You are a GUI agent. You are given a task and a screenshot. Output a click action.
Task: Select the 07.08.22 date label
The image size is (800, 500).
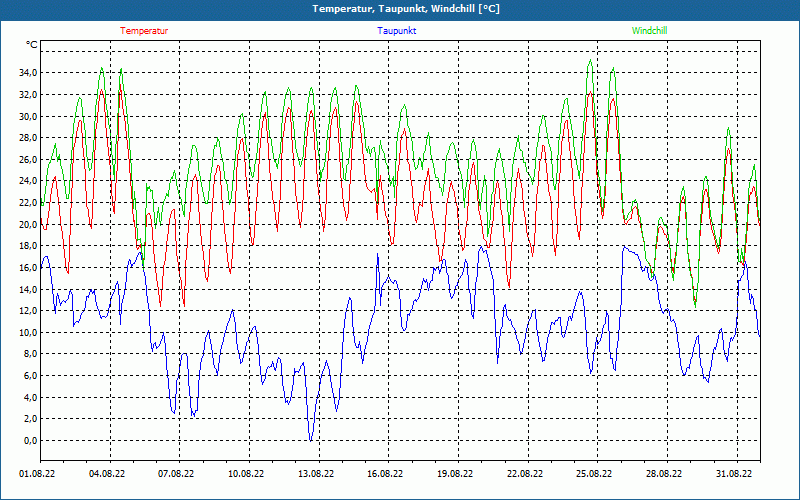(176, 473)
